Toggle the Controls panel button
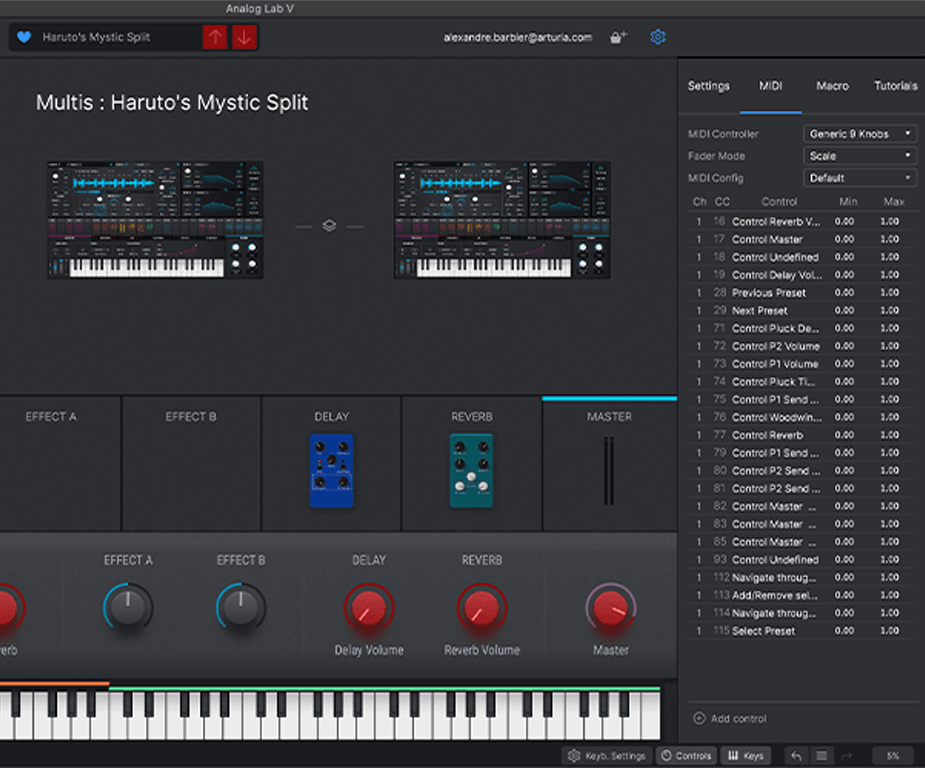925x768 pixels. click(686, 756)
